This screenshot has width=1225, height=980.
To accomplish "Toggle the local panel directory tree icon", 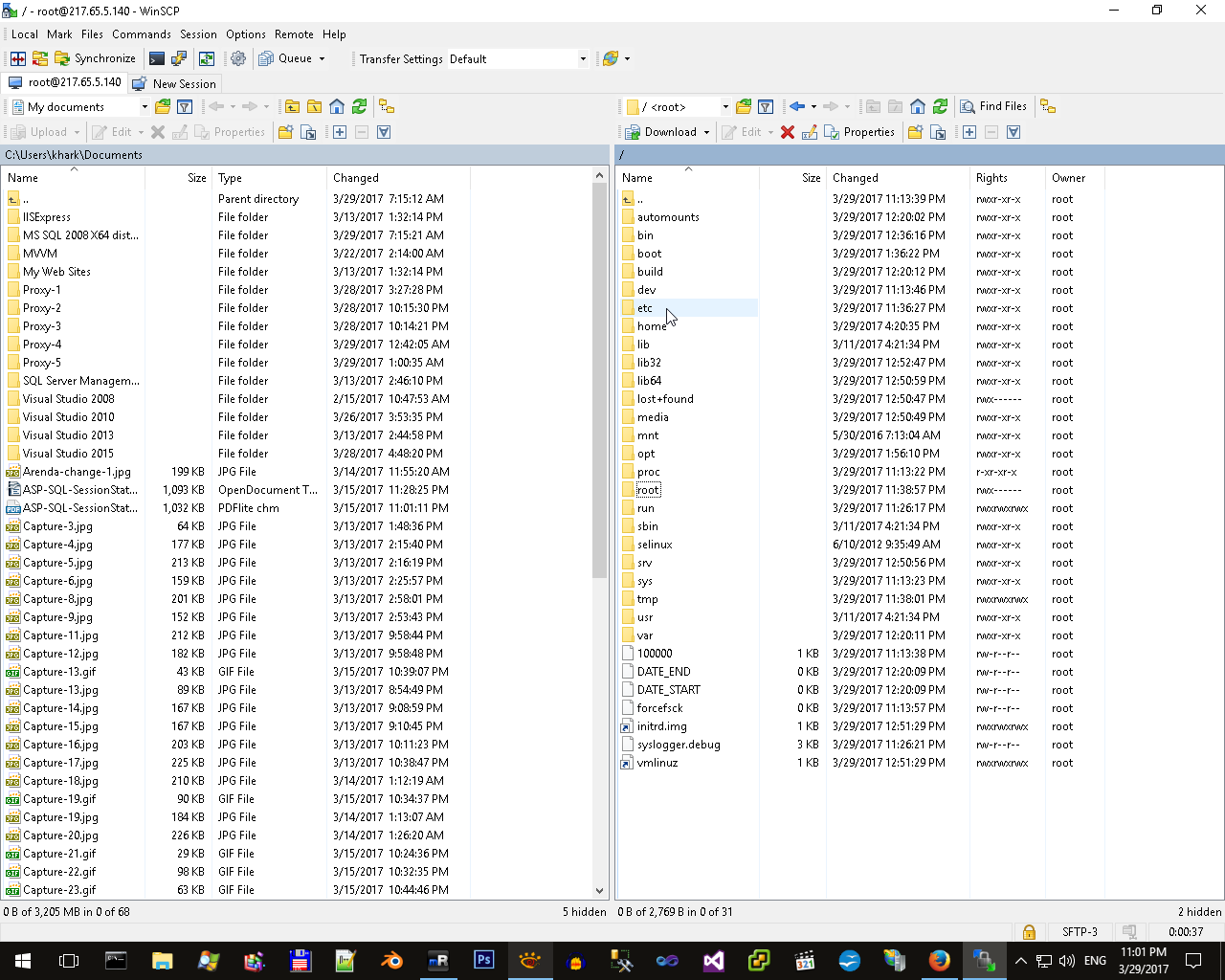I will pyautogui.click(x=387, y=107).
